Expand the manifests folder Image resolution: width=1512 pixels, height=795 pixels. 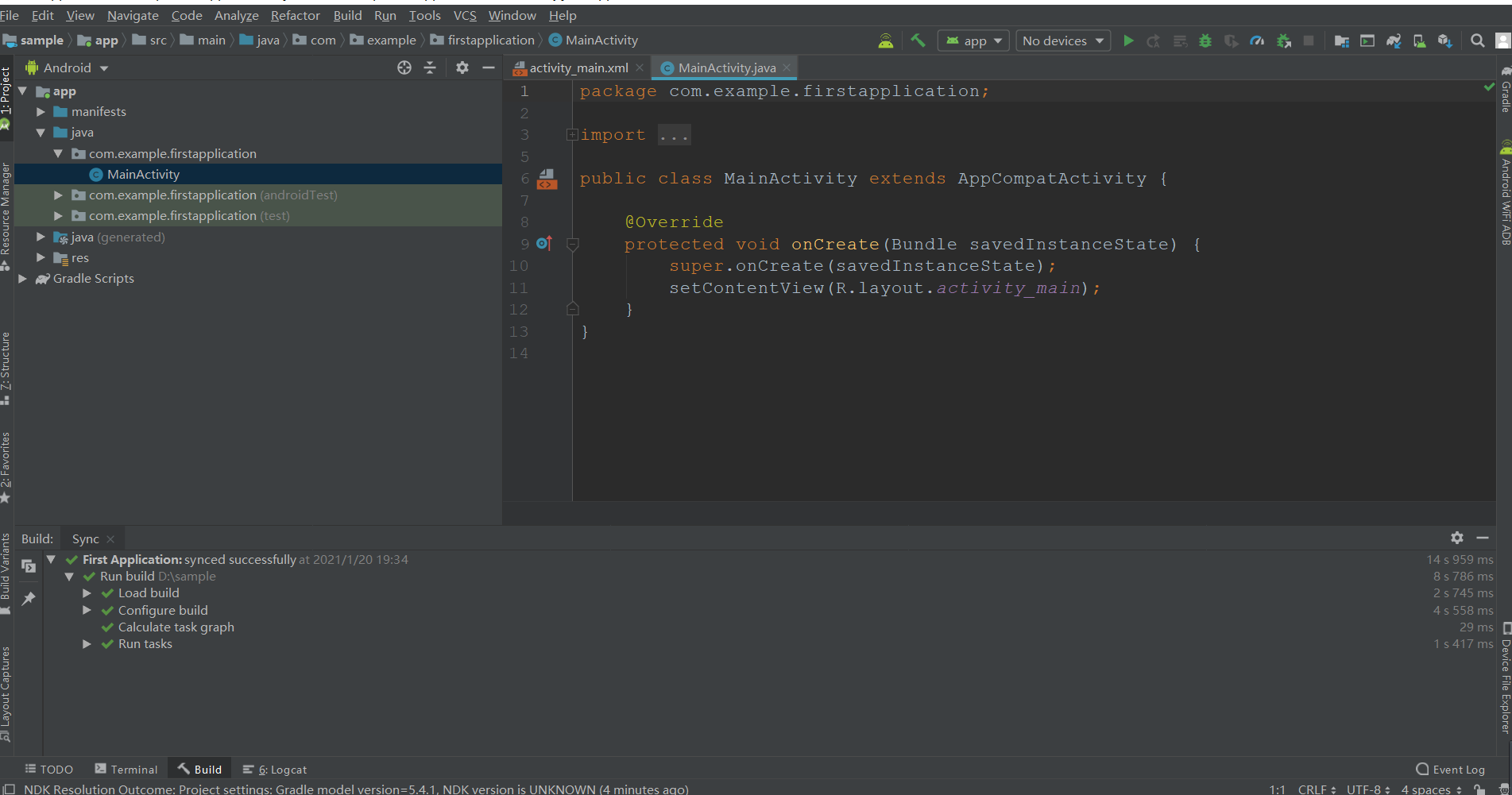point(41,112)
